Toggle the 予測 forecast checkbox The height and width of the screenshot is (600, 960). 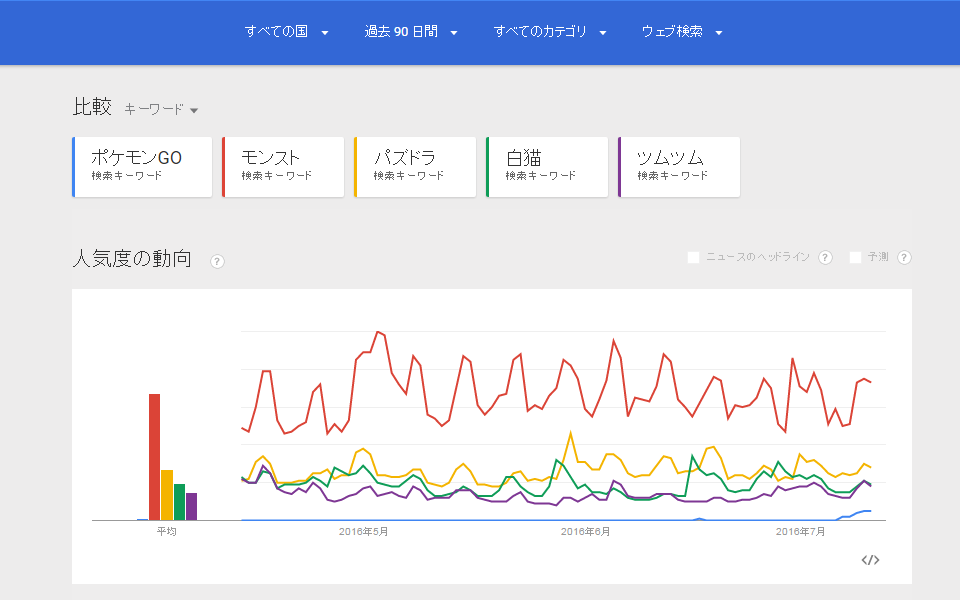[855, 258]
